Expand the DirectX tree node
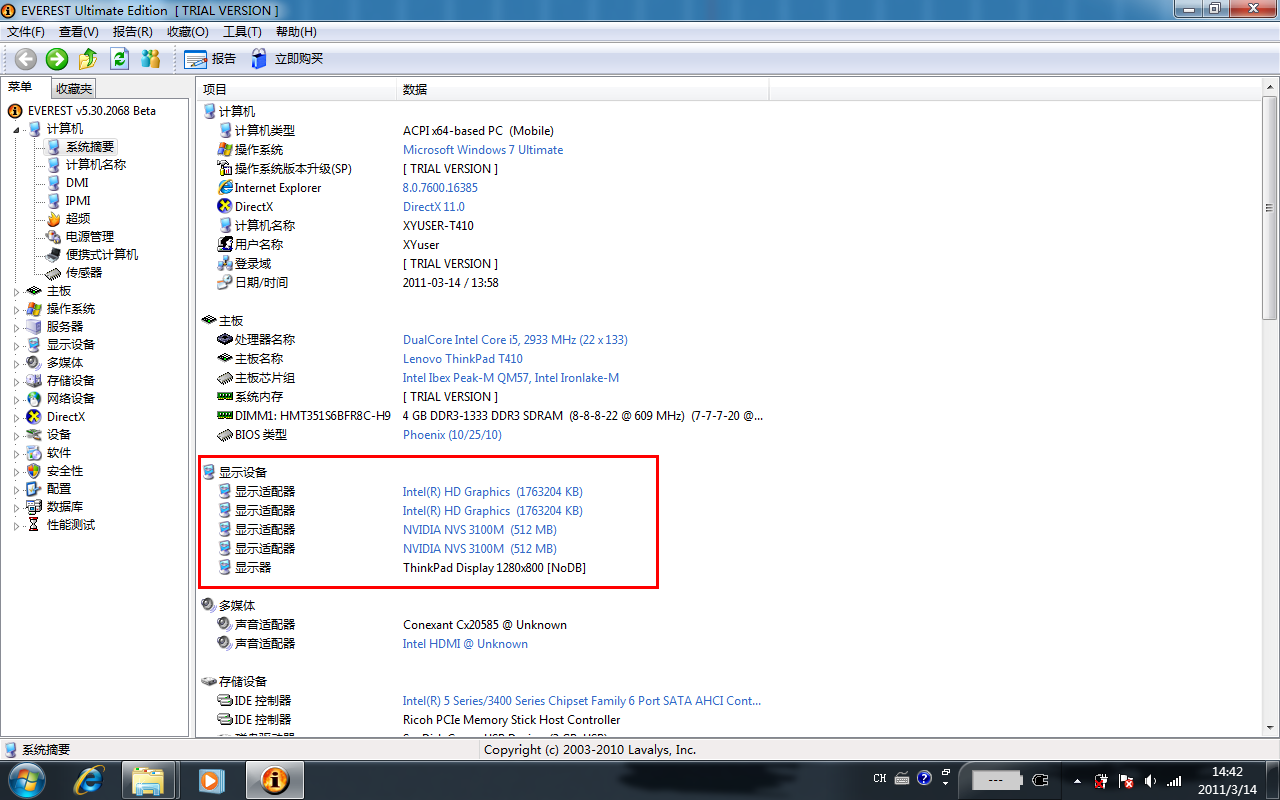This screenshot has height=800, width=1280. (17, 417)
